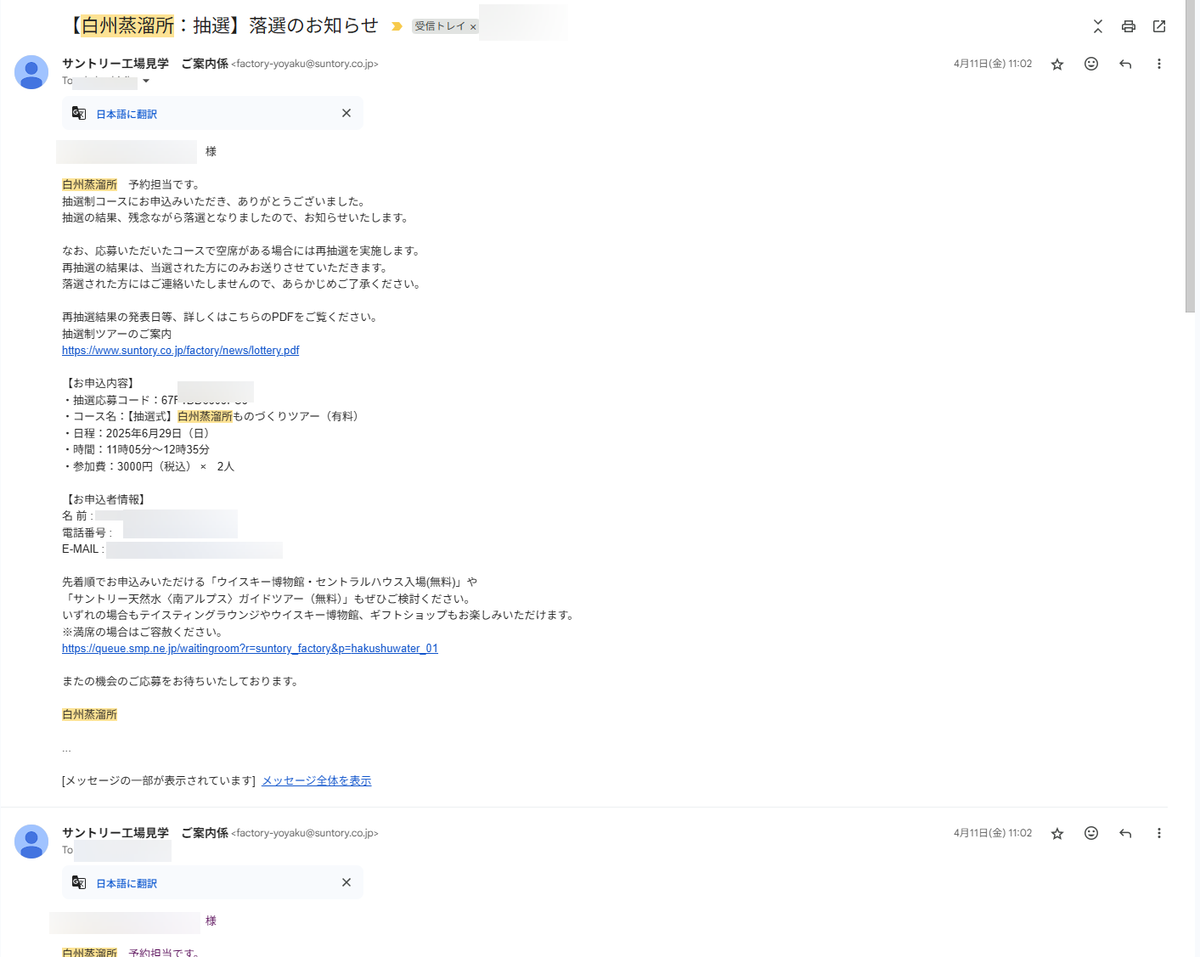Click the line ・時間：11時05分～12時35分
This screenshot has height=957, width=1200.
pos(136,450)
